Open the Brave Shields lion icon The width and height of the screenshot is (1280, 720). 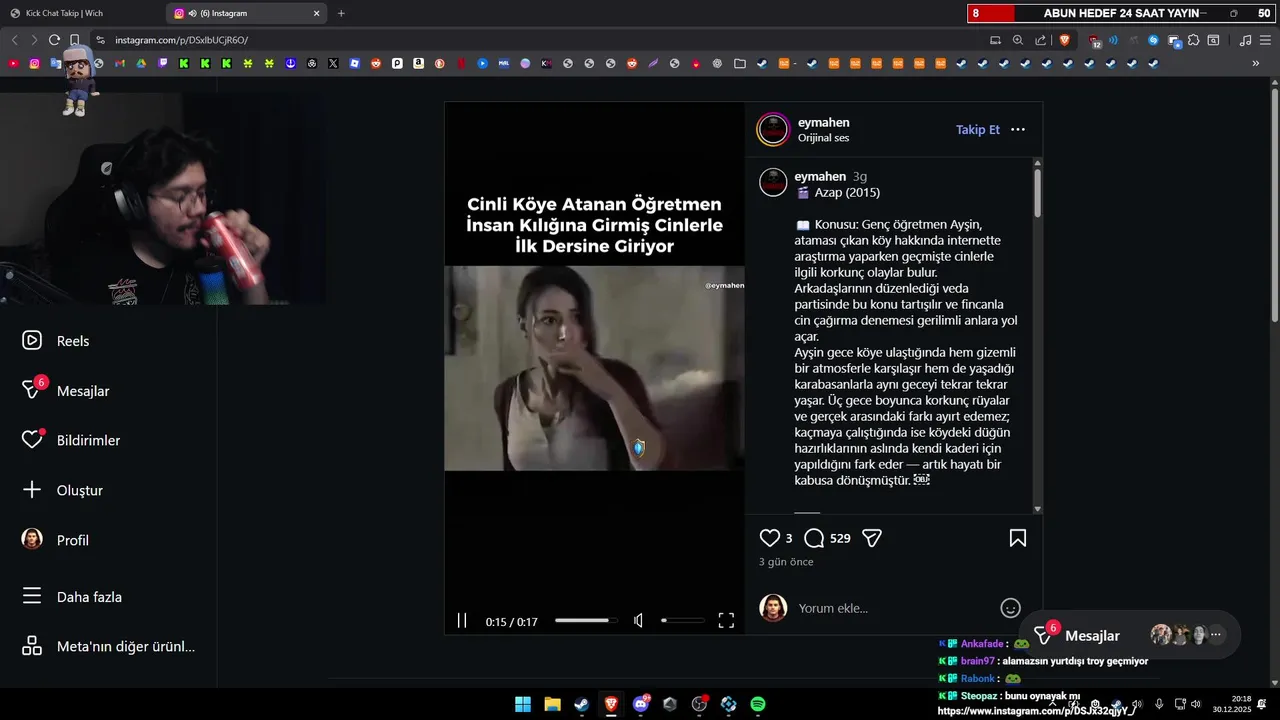pyautogui.click(x=1064, y=40)
